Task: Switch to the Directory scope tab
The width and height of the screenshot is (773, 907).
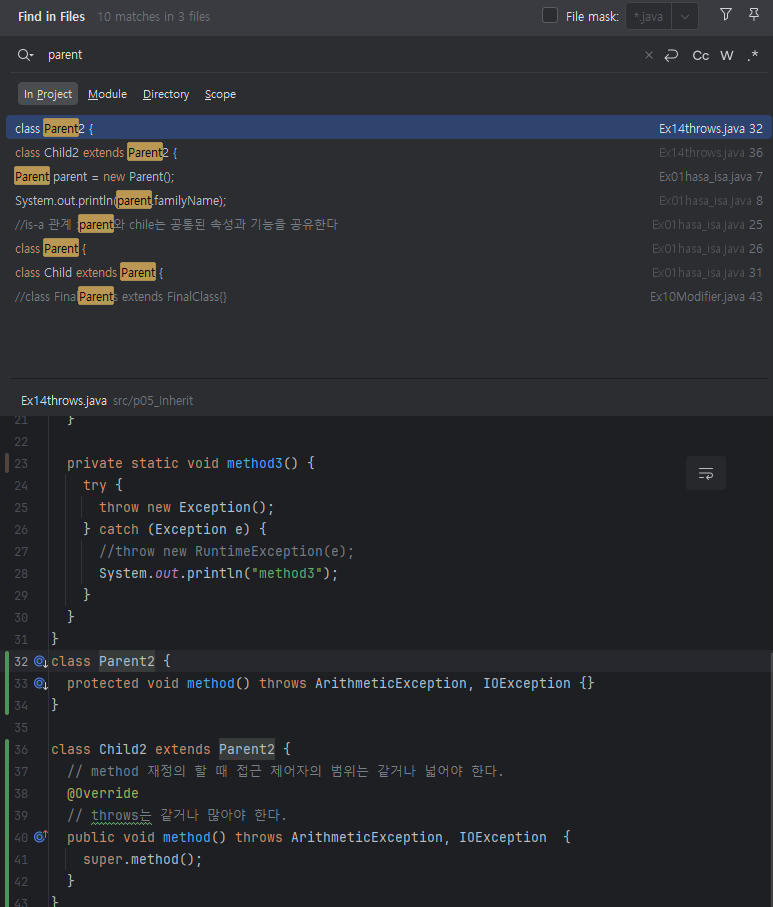Action: [166, 94]
